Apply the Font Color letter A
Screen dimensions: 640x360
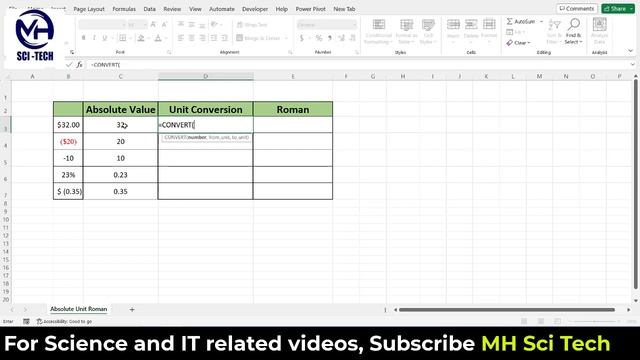158,38
